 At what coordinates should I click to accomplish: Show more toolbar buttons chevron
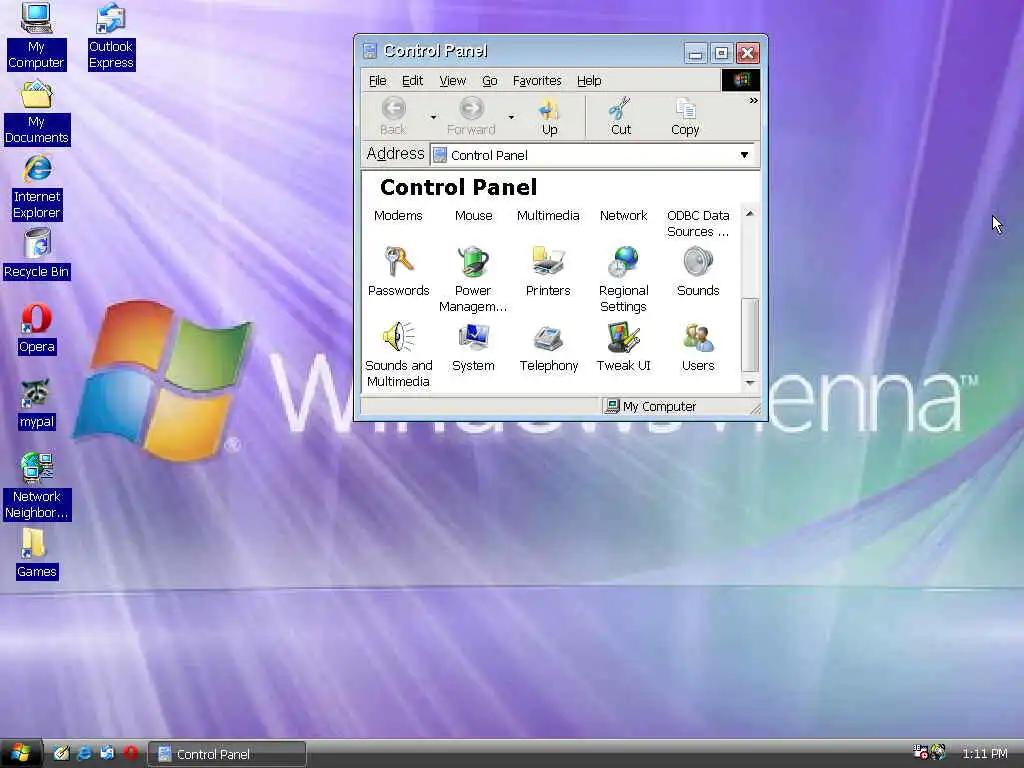click(754, 101)
